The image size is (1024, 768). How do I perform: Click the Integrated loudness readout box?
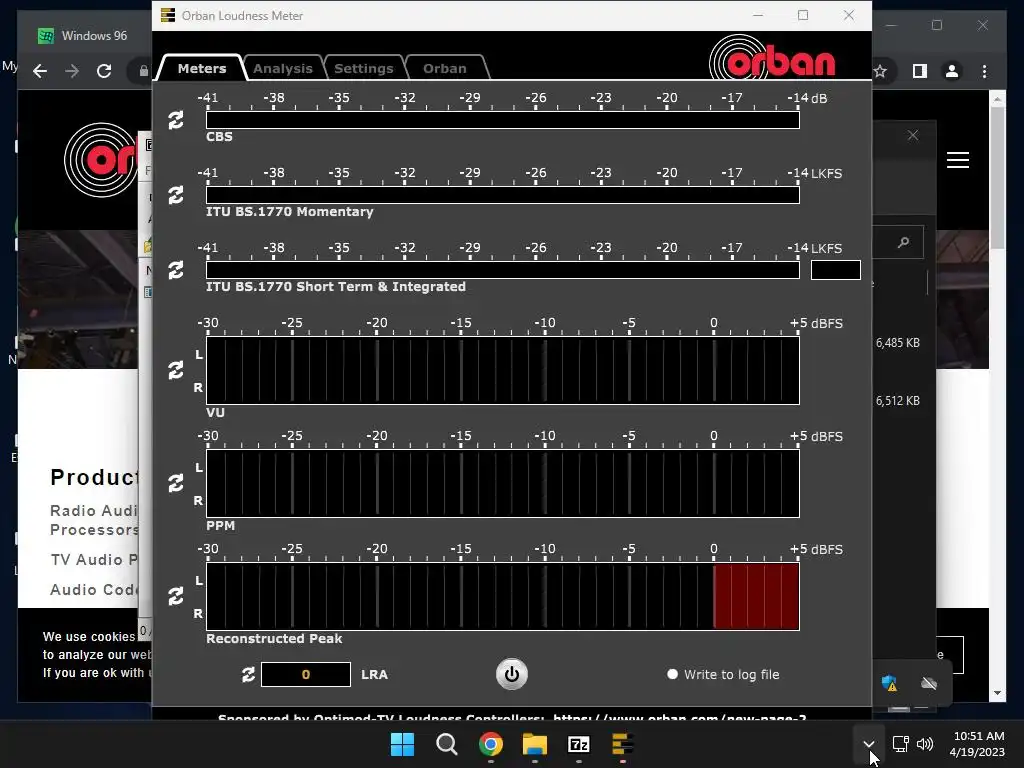(x=835, y=270)
